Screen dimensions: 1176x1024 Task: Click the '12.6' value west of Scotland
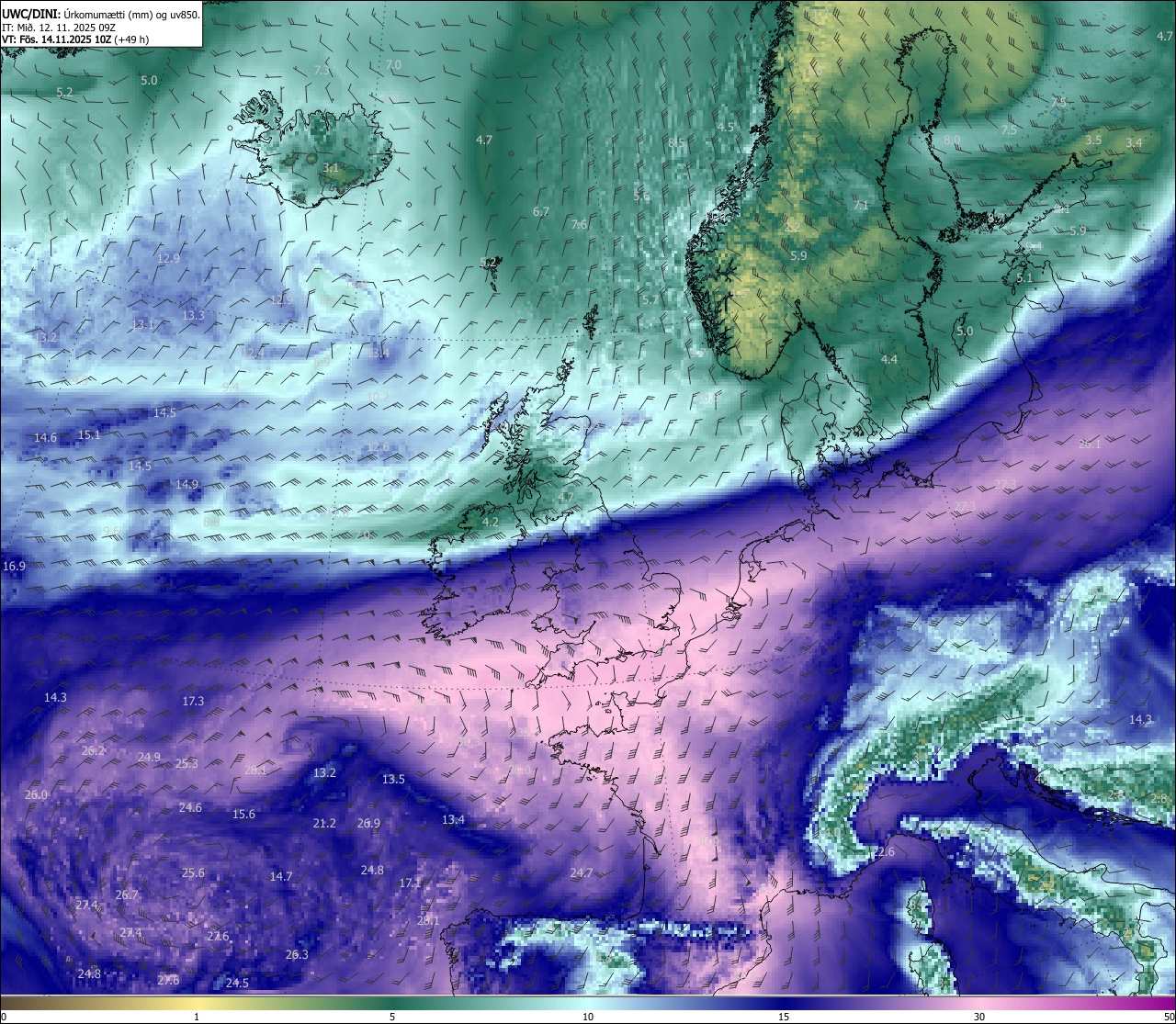click(x=378, y=447)
